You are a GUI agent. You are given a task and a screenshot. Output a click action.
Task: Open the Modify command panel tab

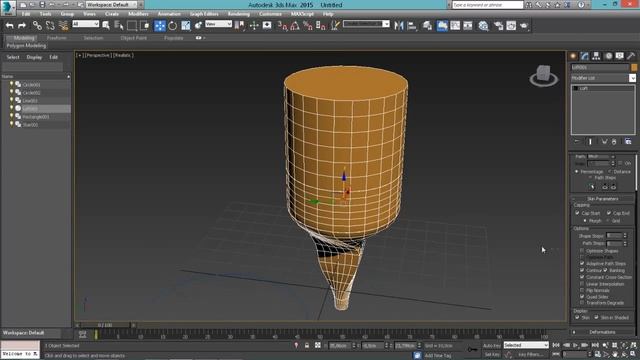[585, 56]
